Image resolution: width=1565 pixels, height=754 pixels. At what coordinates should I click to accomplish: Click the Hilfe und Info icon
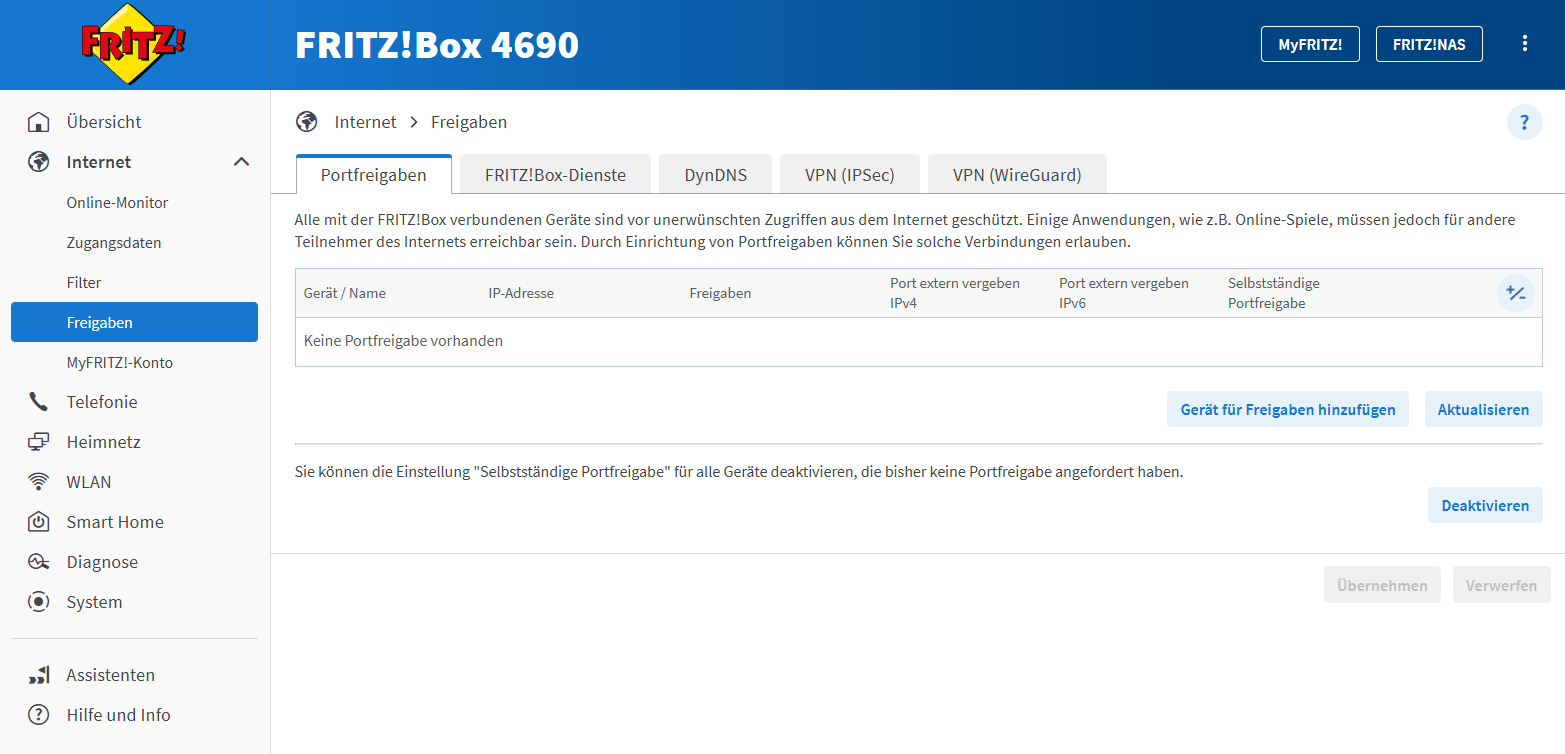[39, 715]
